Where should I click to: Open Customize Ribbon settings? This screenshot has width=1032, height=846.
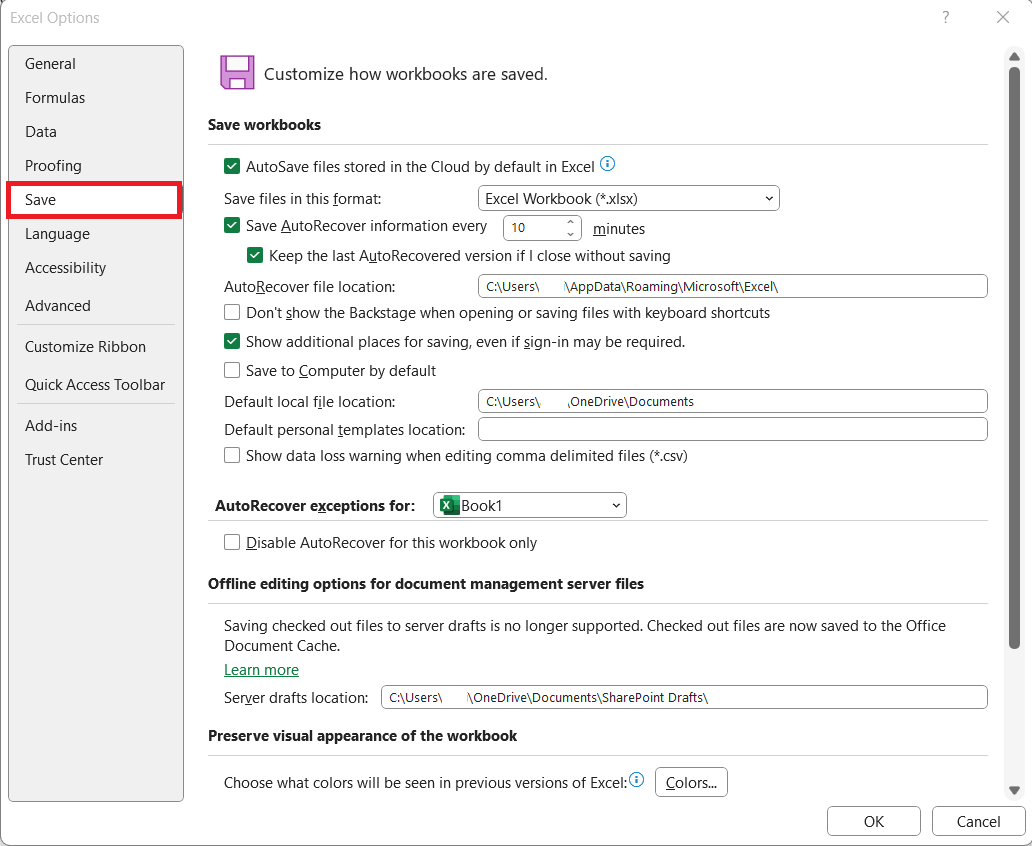pos(95,347)
